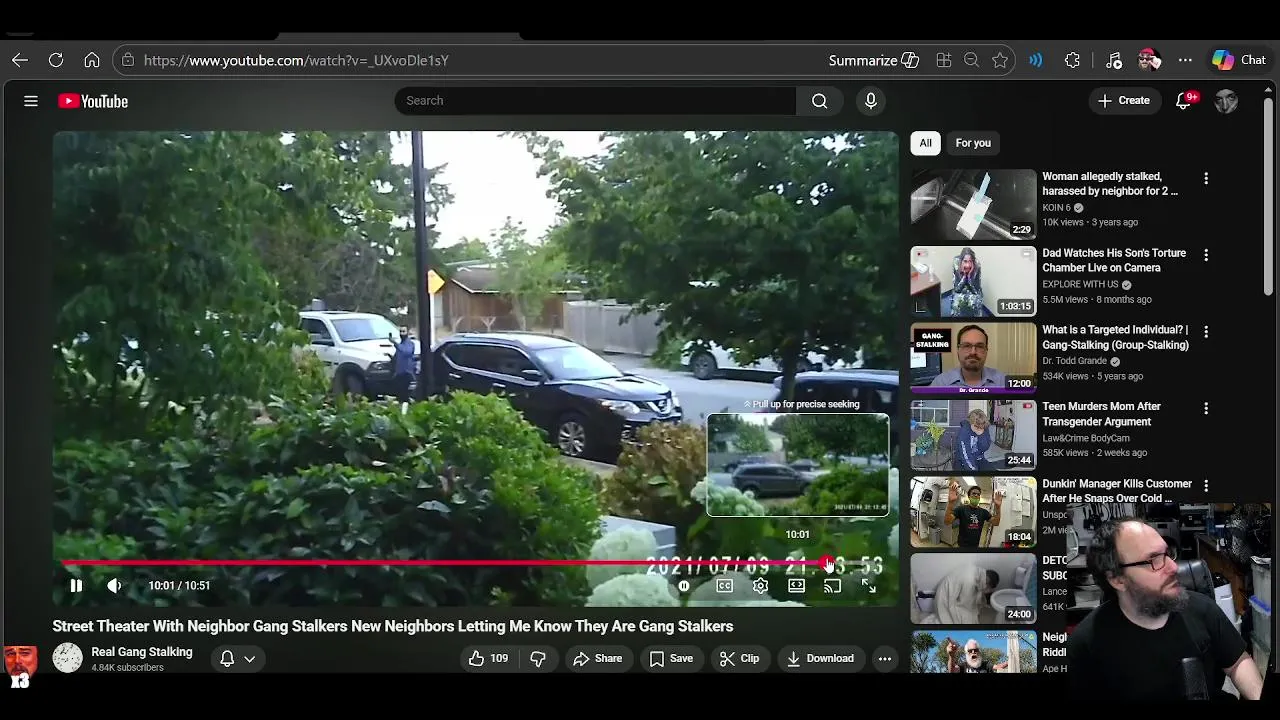Click the Summarize button in address bar
Viewport: 1280px width, 720px height.
point(873,60)
